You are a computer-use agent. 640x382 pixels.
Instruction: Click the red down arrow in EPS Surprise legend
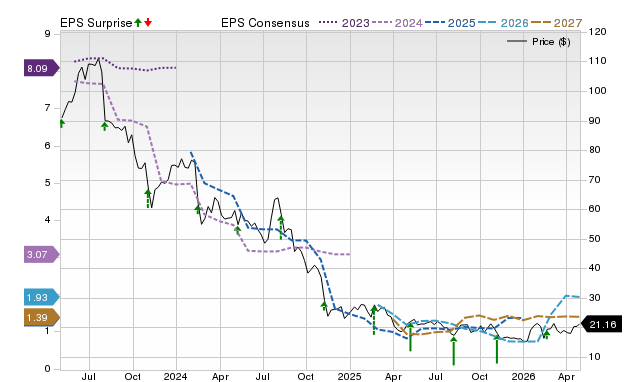pos(148,22)
